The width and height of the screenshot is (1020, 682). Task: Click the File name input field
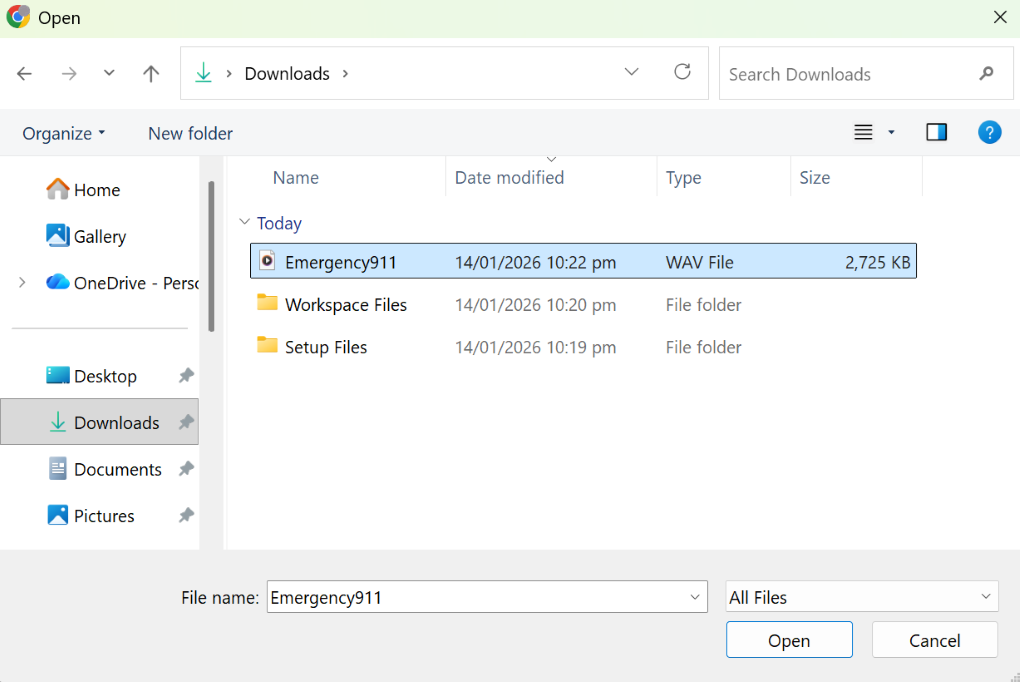[x=476, y=597]
